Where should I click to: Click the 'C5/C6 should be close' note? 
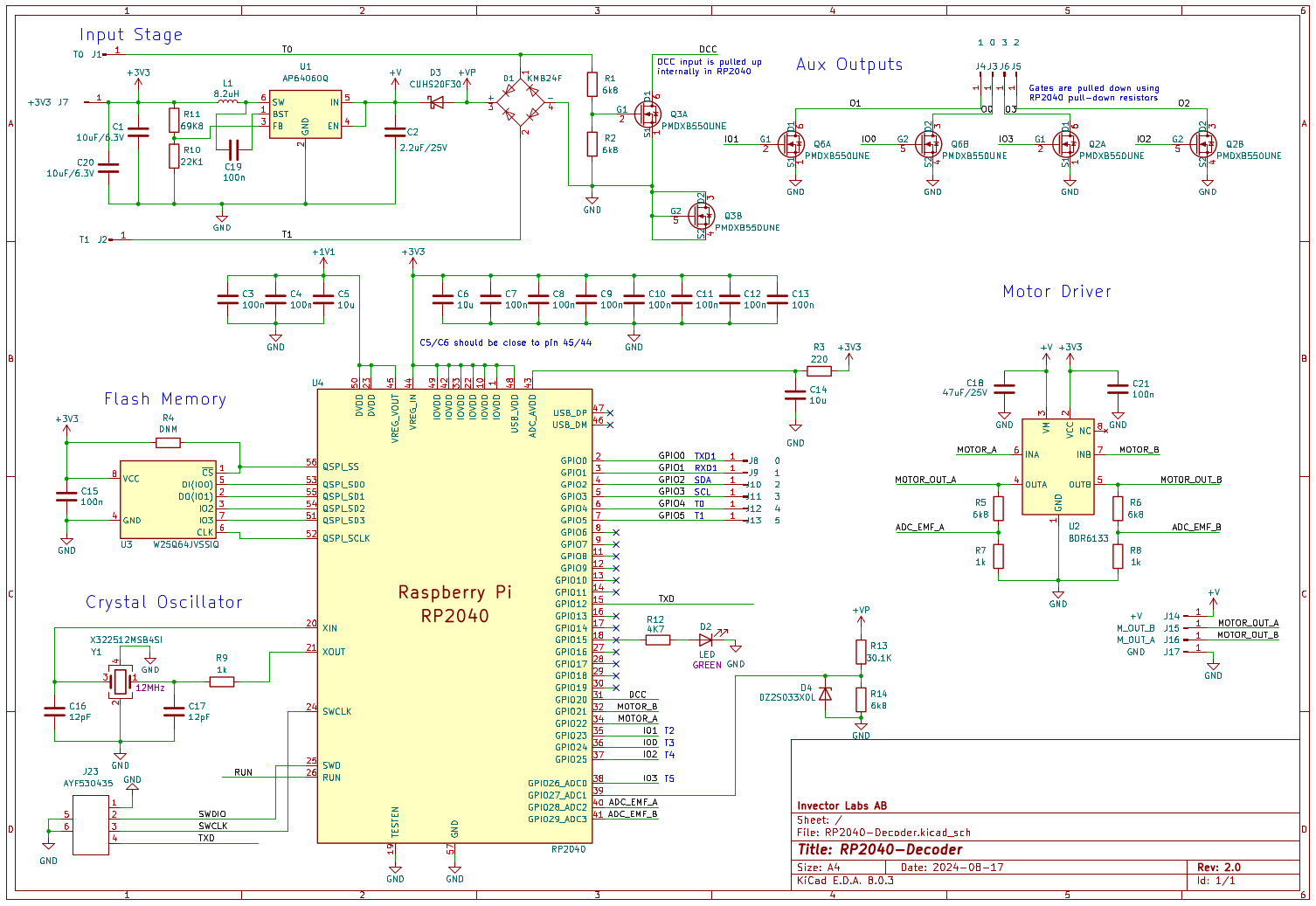(505, 342)
